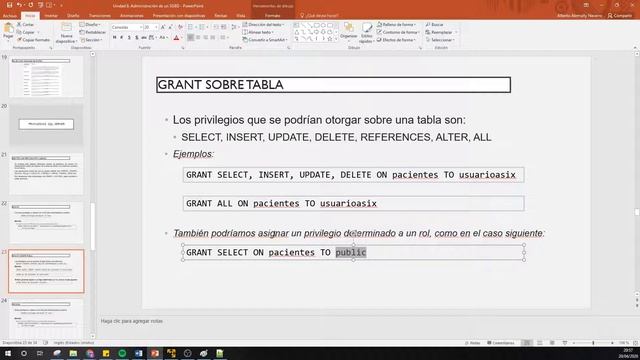Open Contorno de forma options
Viewport: 640px width, 360px height.
(x=398, y=32)
